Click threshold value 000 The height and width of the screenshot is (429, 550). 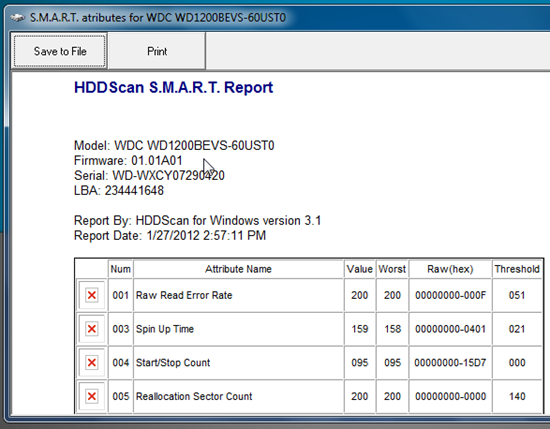click(517, 362)
